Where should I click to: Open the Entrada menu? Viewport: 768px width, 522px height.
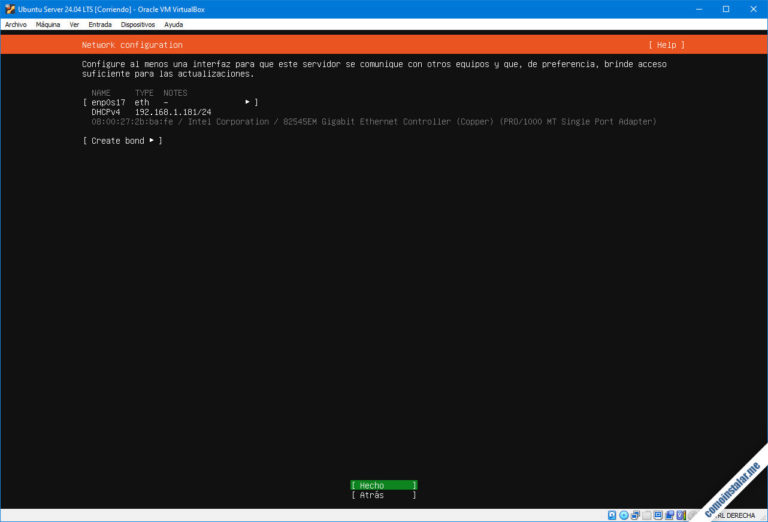click(100, 24)
